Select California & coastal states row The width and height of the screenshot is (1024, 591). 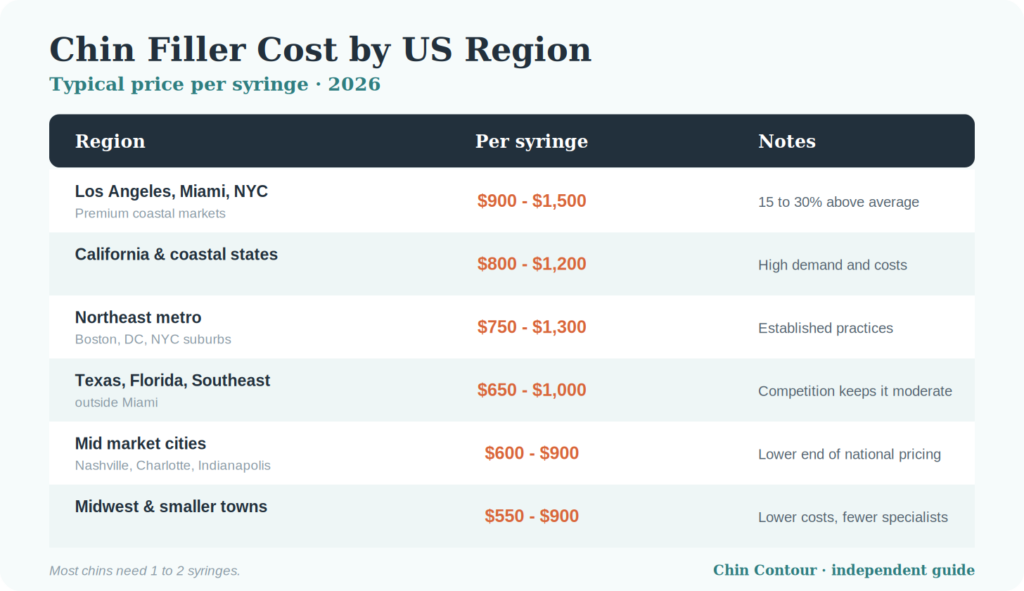(x=512, y=264)
